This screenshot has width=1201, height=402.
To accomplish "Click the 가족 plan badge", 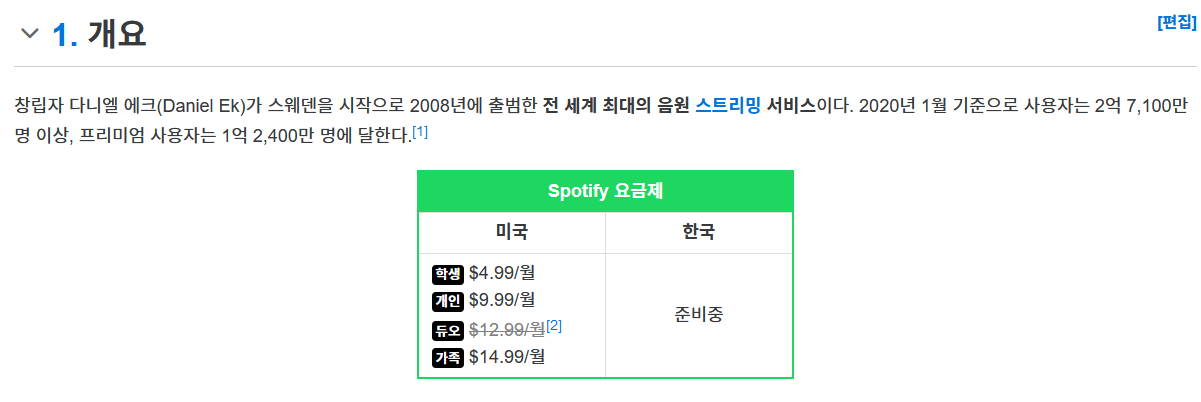I will [448, 358].
